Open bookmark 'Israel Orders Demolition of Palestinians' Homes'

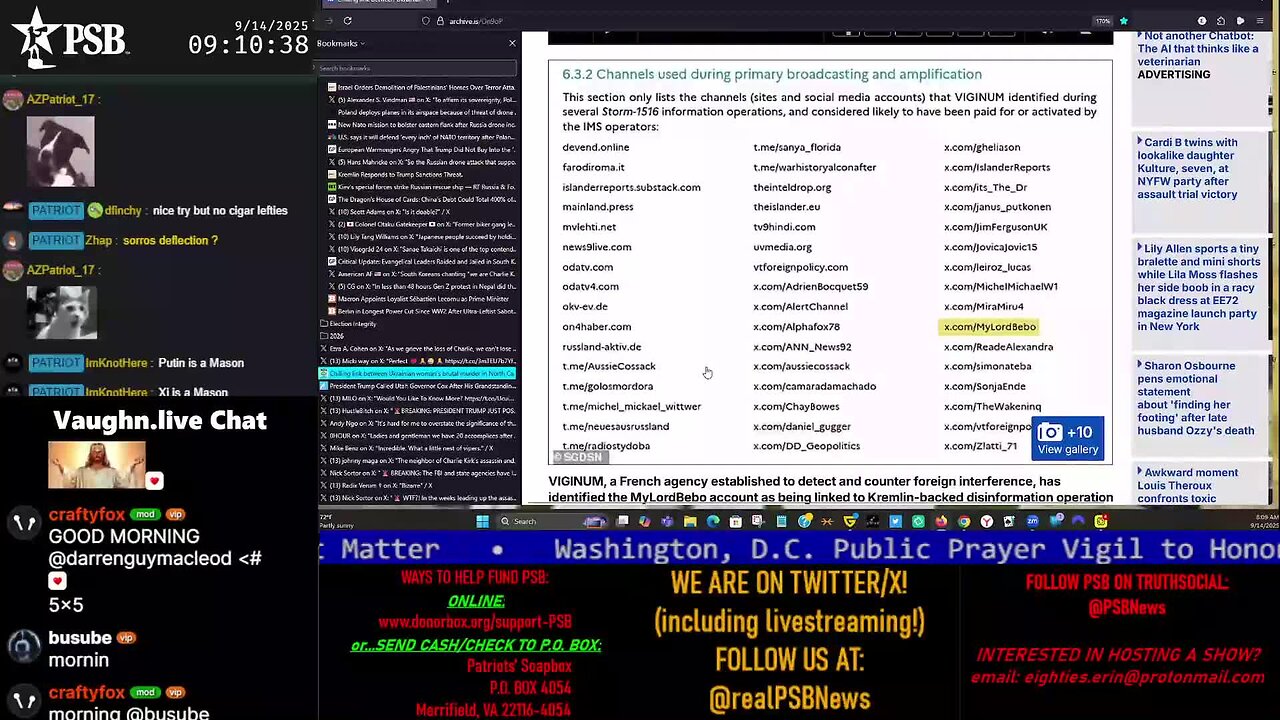420,88
